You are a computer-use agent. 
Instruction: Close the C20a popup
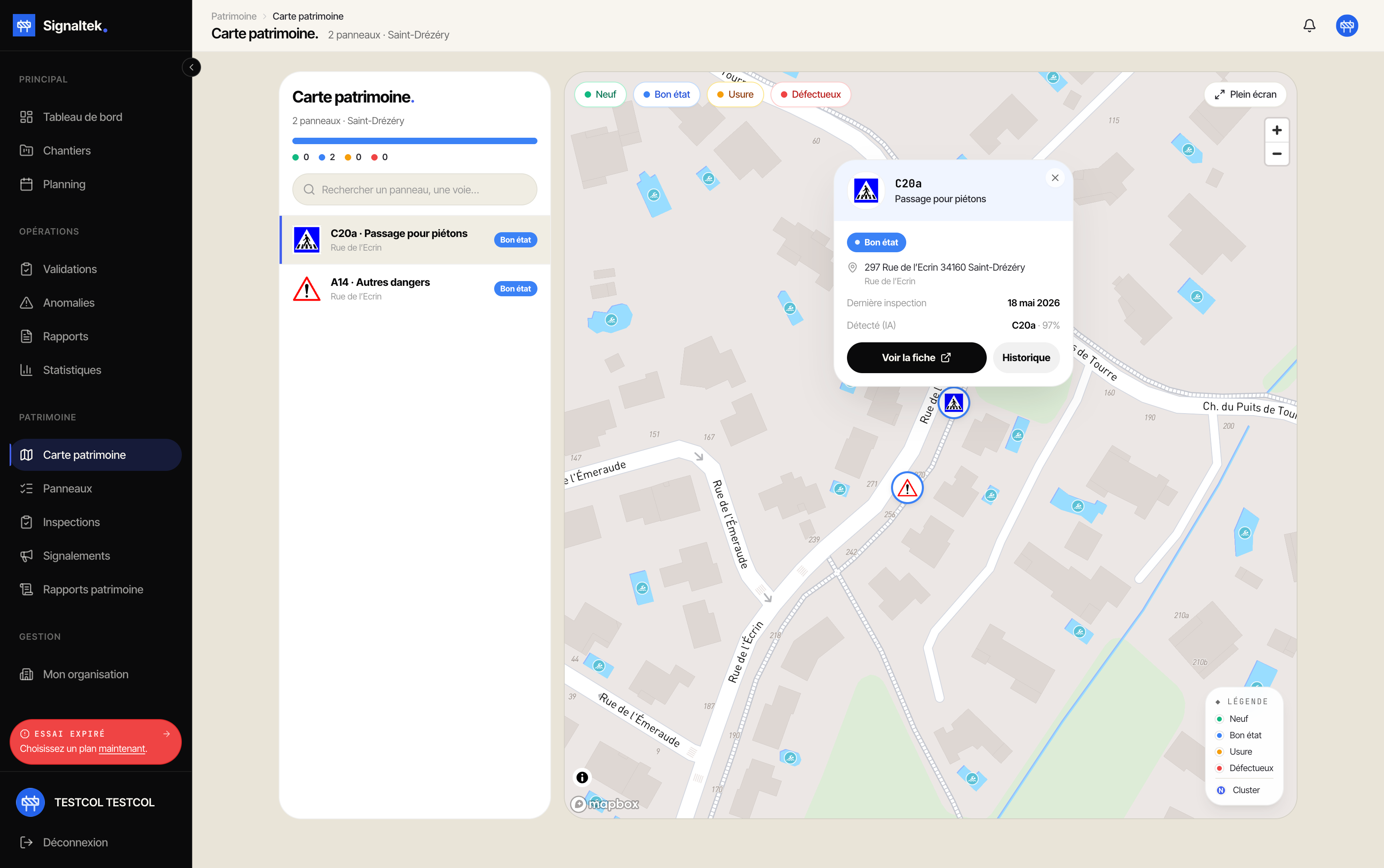[x=1054, y=178]
